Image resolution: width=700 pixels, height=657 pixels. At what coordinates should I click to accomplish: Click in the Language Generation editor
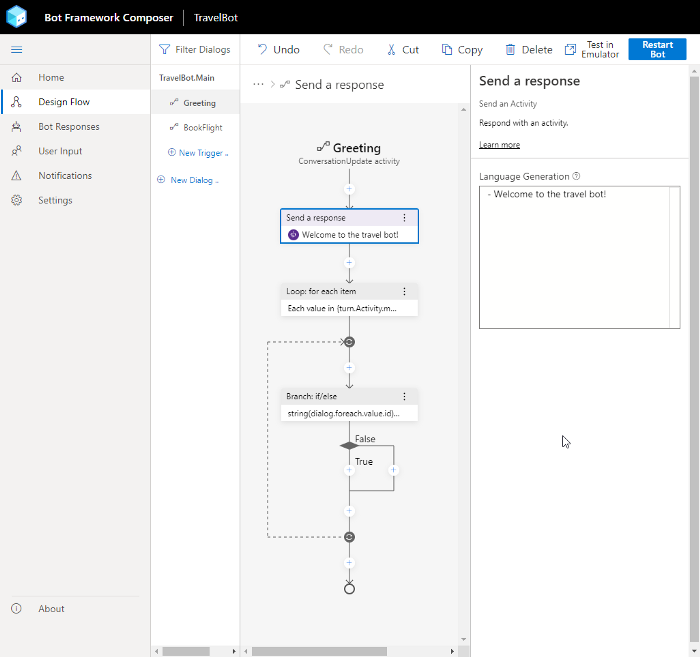pos(579,258)
